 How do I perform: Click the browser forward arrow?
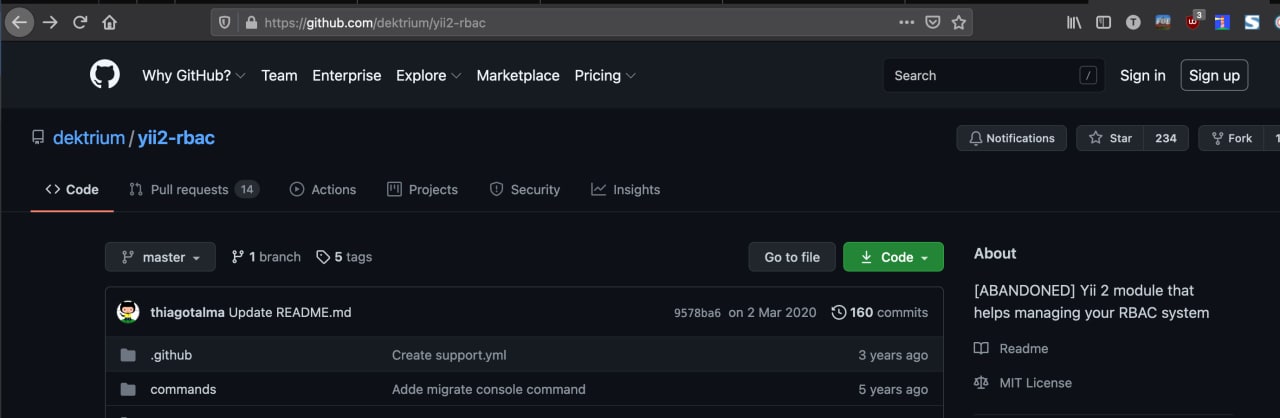50,22
